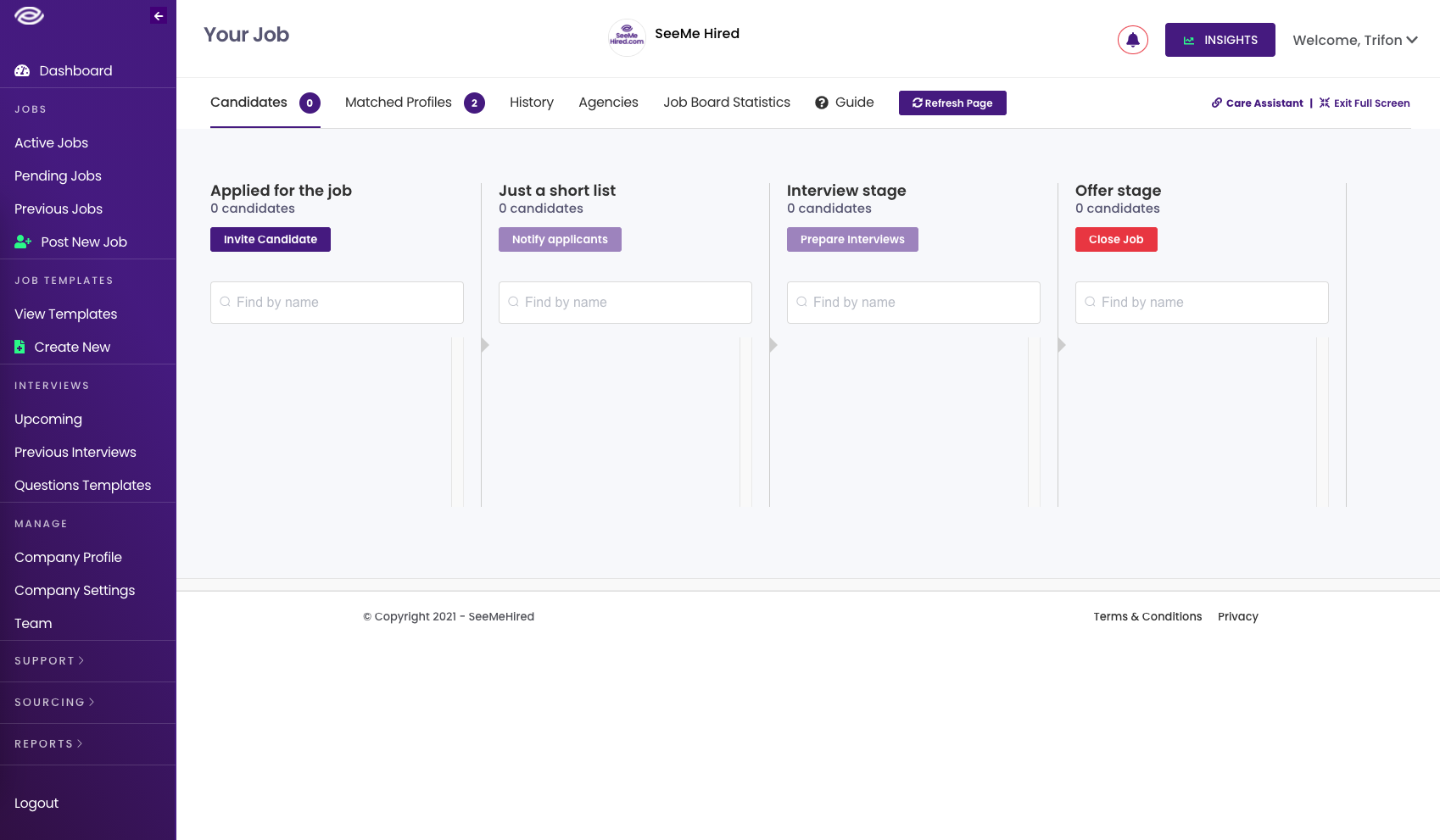Click the red Close Job button
Image resolution: width=1440 pixels, height=840 pixels.
(x=1116, y=239)
